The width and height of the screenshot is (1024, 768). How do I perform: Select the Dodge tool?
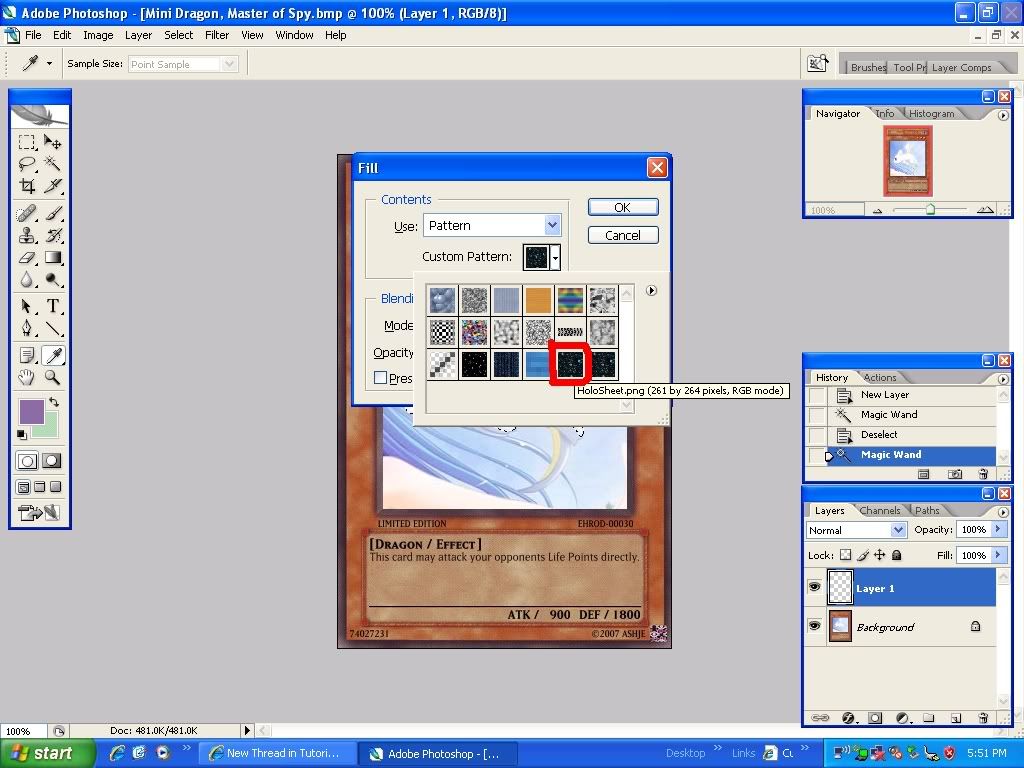click(x=52, y=280)
